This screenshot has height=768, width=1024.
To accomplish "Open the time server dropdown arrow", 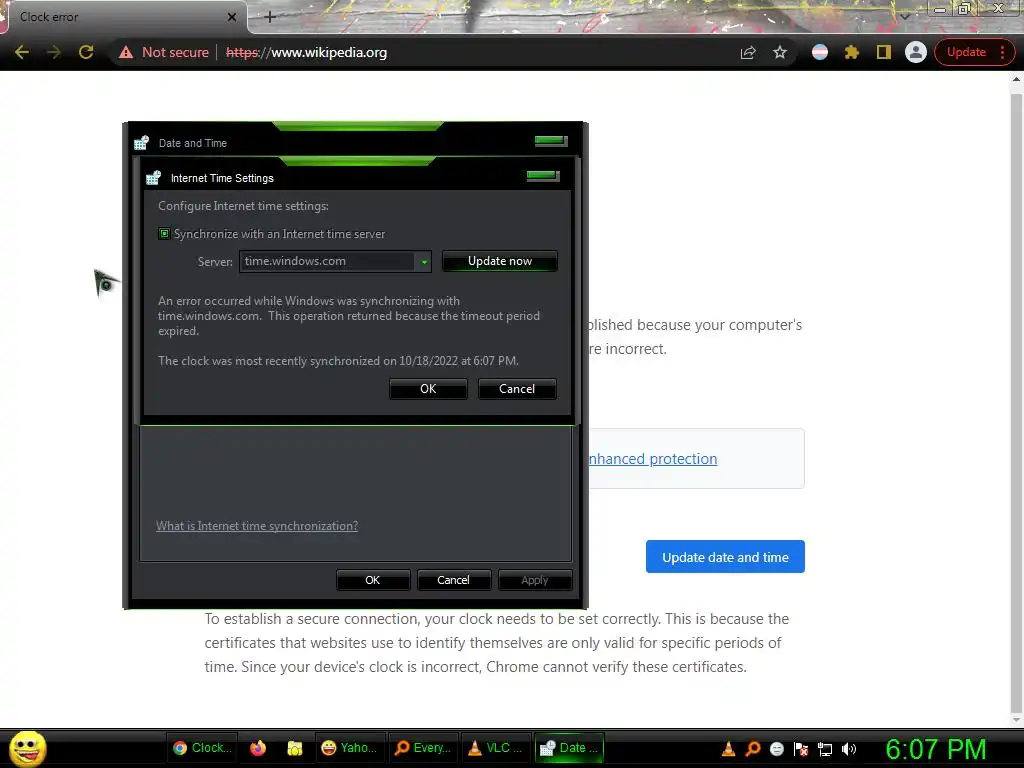I will [x=423, y=262].
